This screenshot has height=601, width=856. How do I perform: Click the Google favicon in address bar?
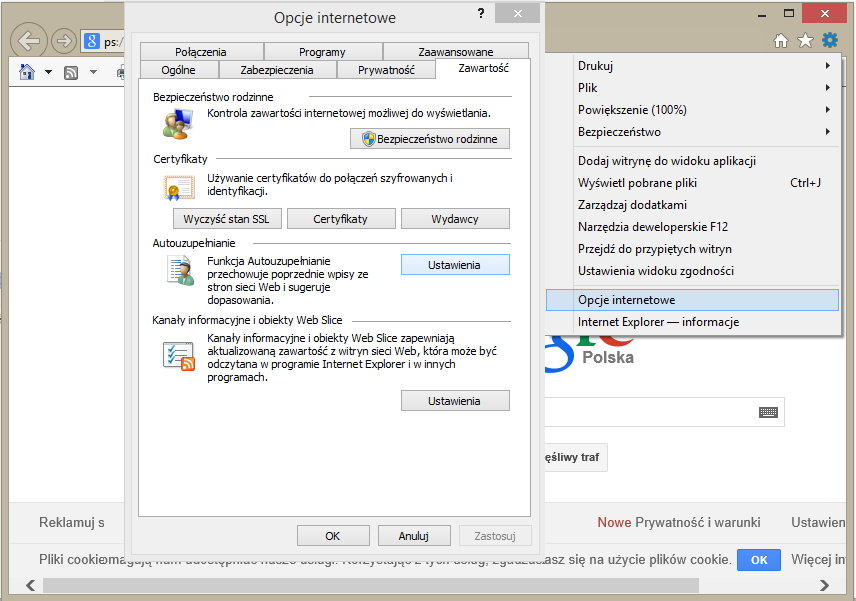(x=92, y=41)
